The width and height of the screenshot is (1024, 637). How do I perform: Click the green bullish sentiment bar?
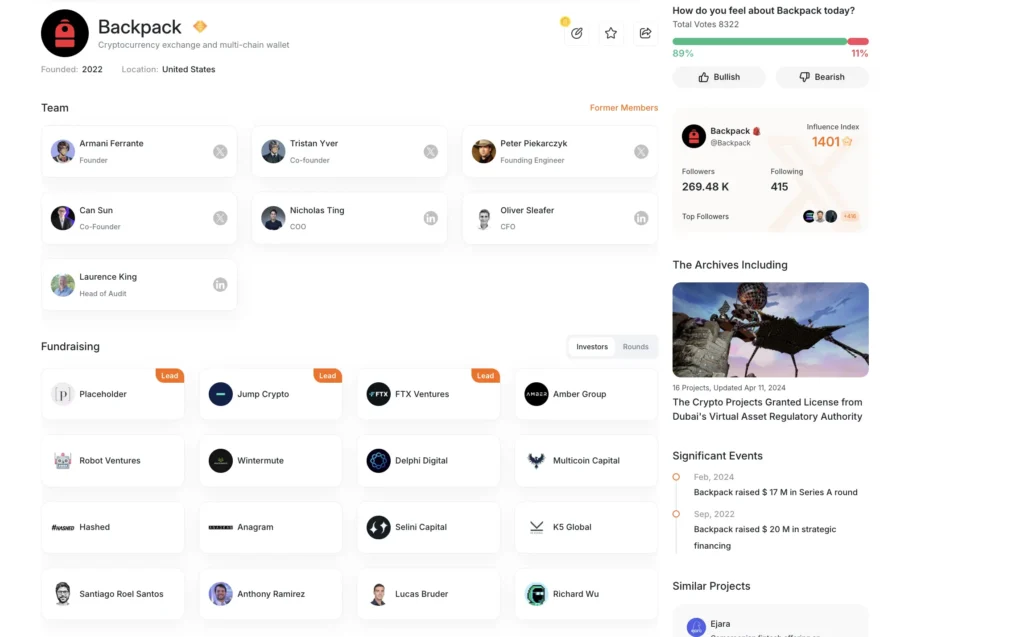click(760, 41)
